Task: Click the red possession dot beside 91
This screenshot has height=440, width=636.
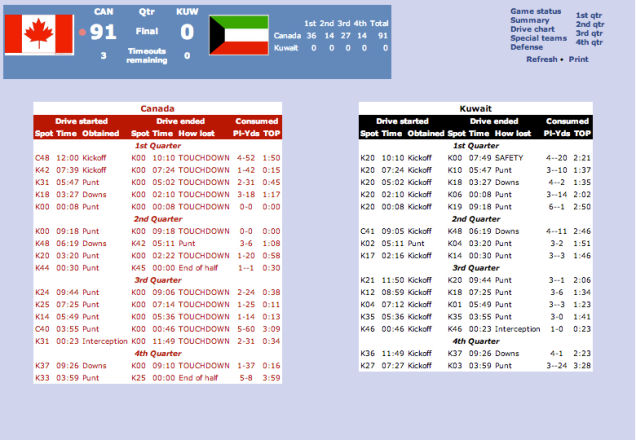Action: 82,32
